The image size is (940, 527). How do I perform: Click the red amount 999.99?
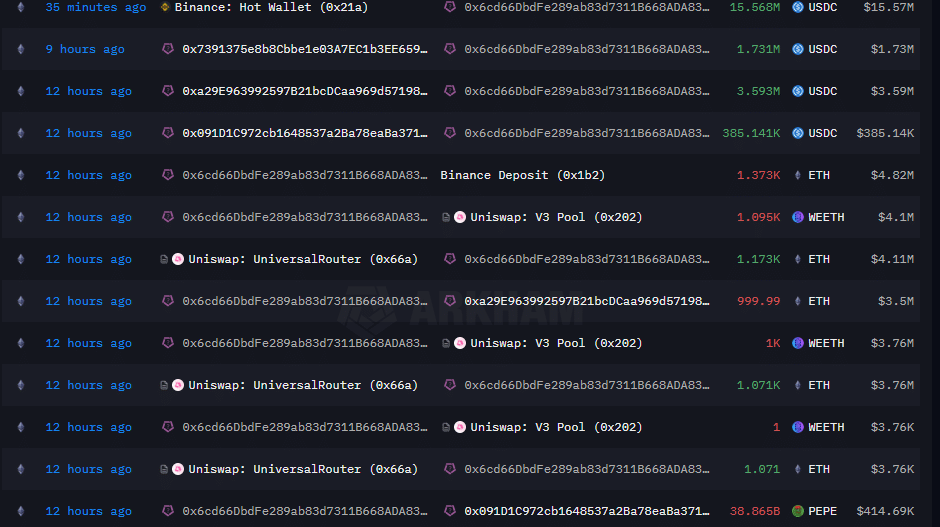tap(758, 301)
